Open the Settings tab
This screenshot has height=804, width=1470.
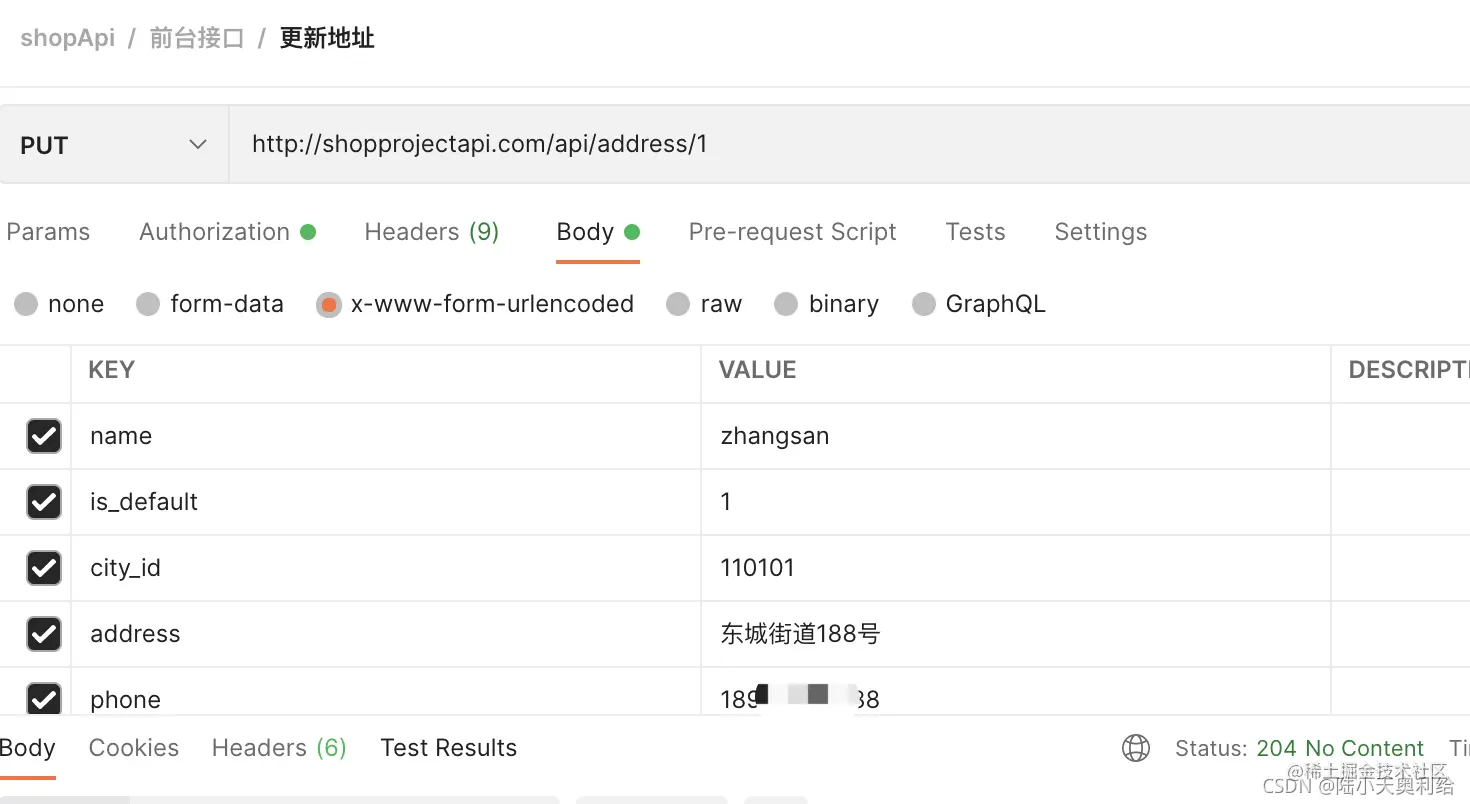tap(1100, 232)
